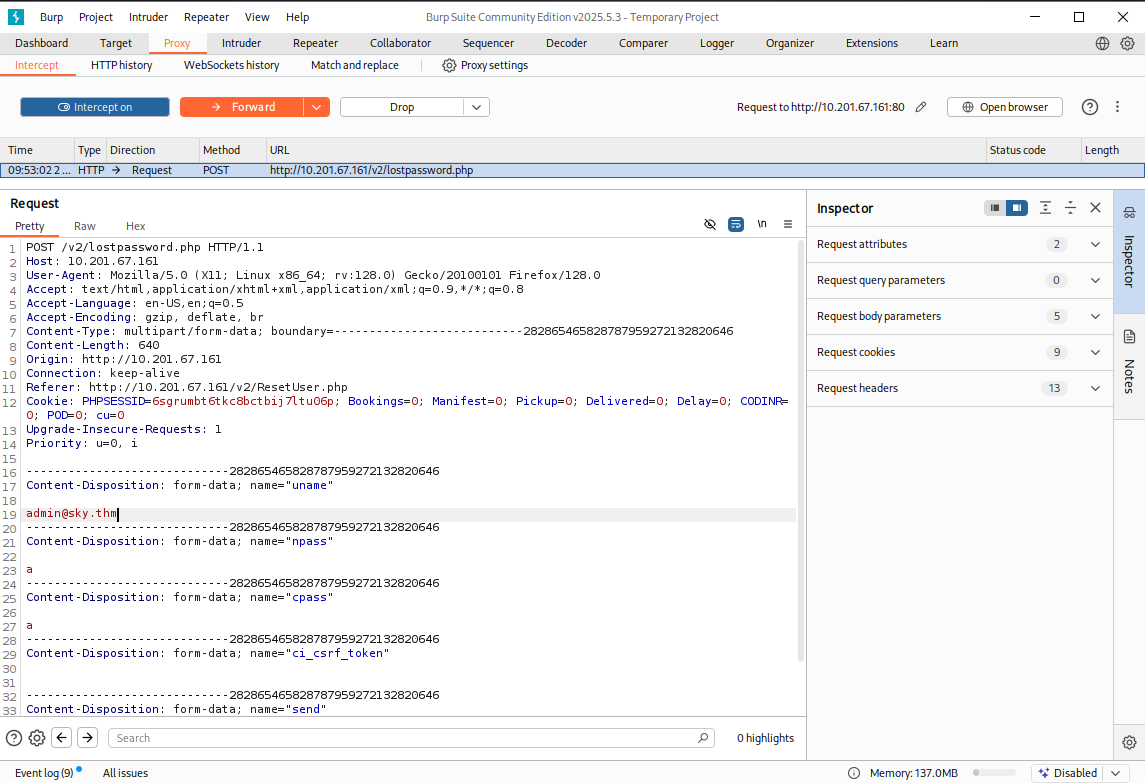Image resolution: width=1145 pixels, height=783 pixels.
Task: Select the lostpassword.php request row
Action: click(x=572, y=170)
